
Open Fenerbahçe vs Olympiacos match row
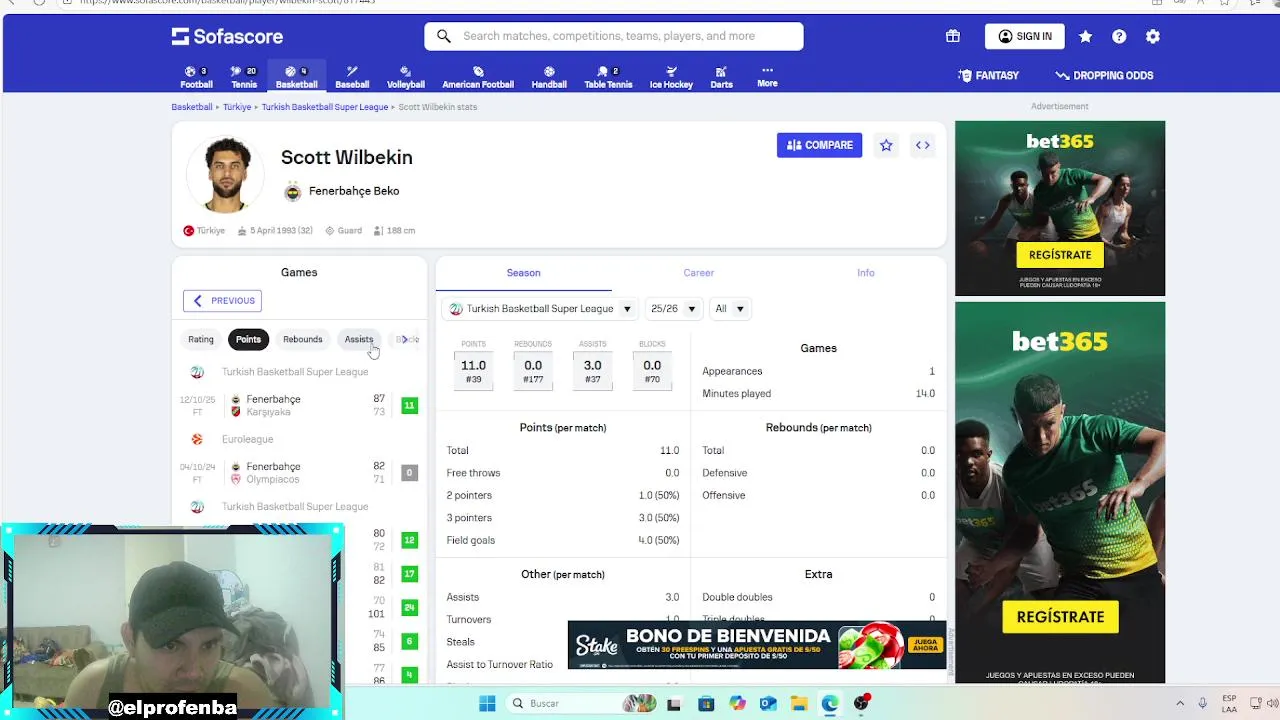299,473
